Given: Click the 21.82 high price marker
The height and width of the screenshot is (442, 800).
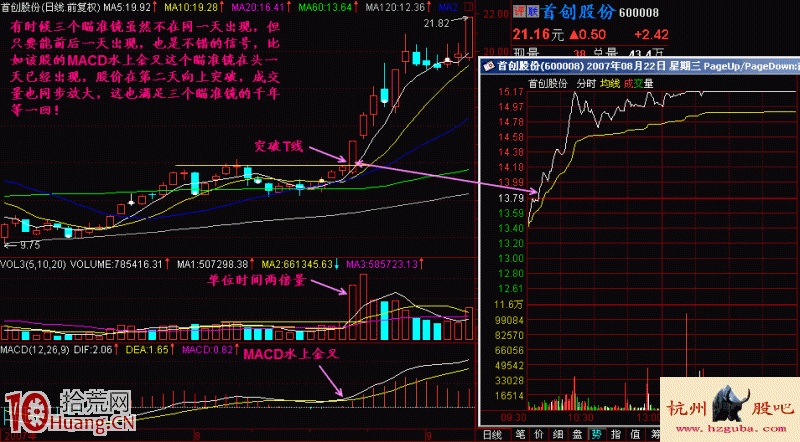Looking at the screenshot, I should pyautogui.click(x=436, y=23).
